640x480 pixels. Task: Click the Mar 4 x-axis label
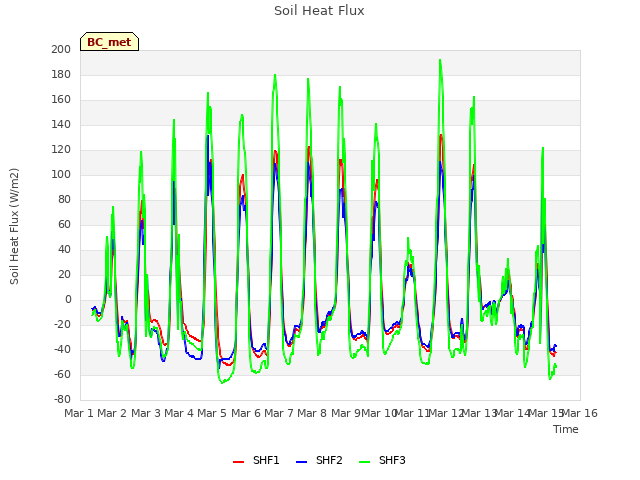point(179,413)
